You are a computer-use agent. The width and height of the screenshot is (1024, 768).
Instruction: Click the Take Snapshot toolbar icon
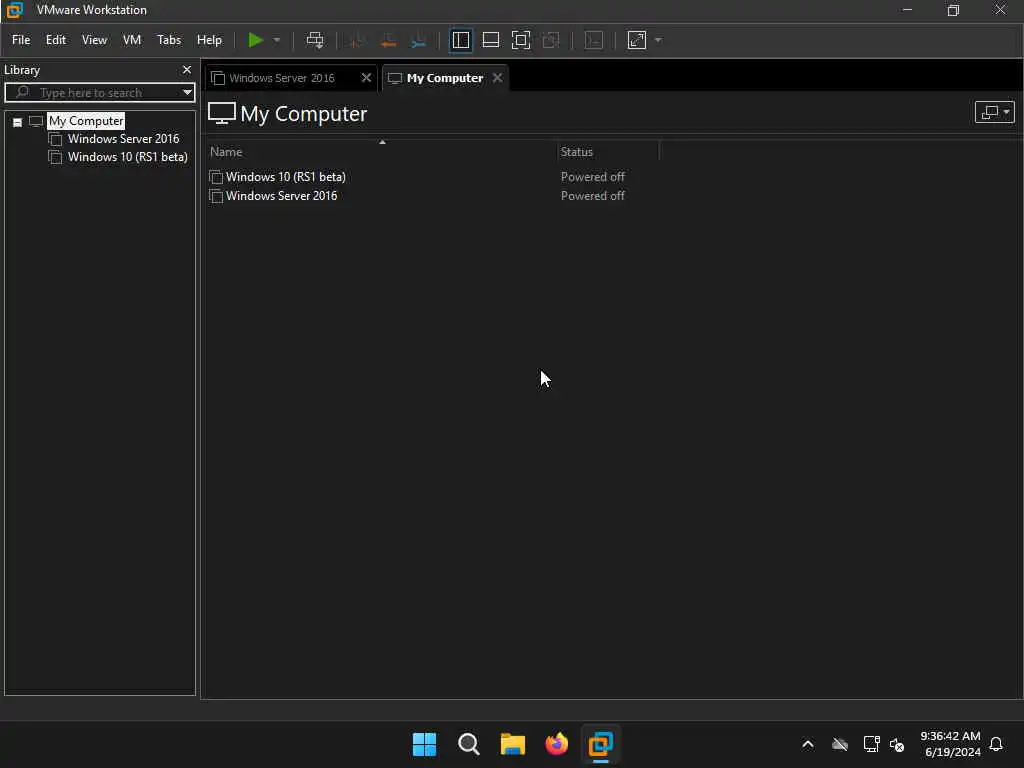tap(356, 40)
